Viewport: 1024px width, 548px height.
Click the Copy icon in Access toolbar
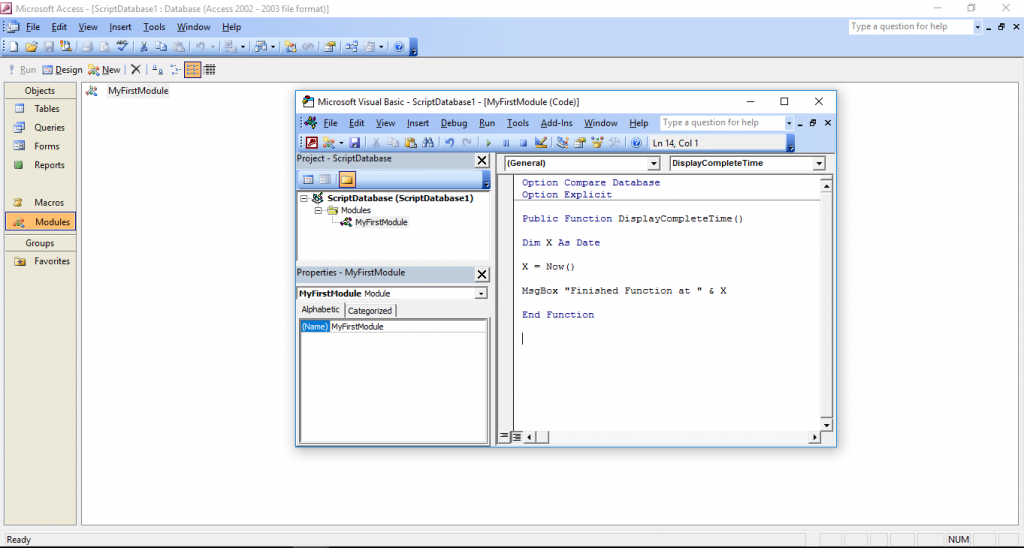click(161, 46)
